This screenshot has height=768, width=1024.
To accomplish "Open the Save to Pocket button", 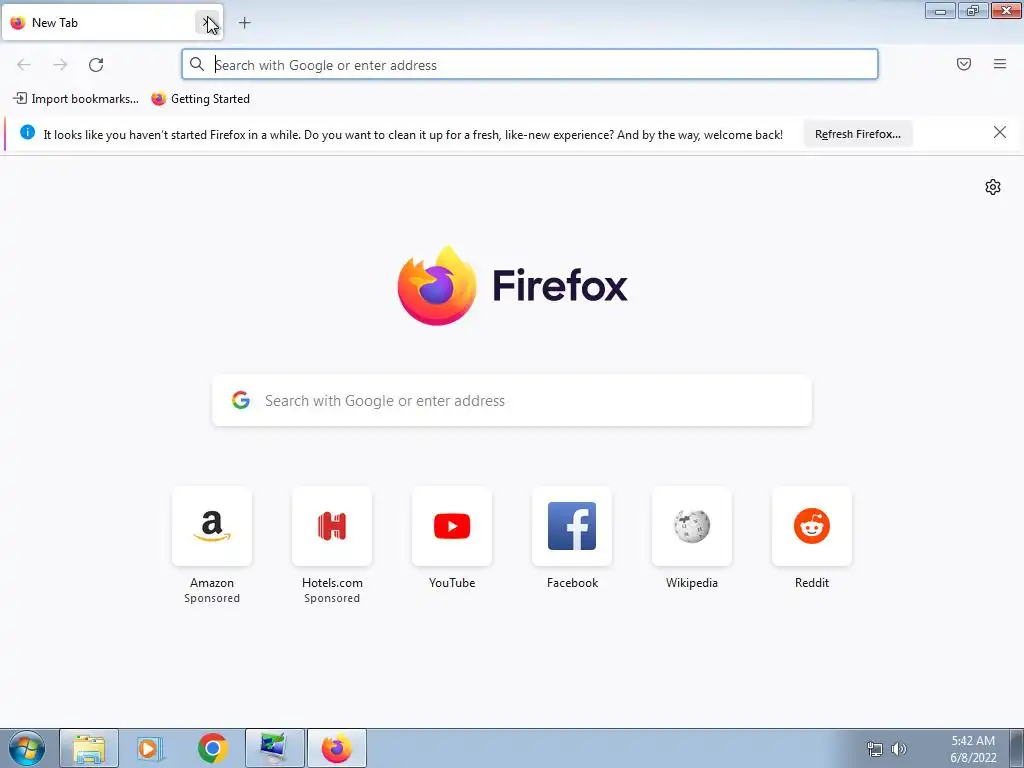I will click(964, 64).
